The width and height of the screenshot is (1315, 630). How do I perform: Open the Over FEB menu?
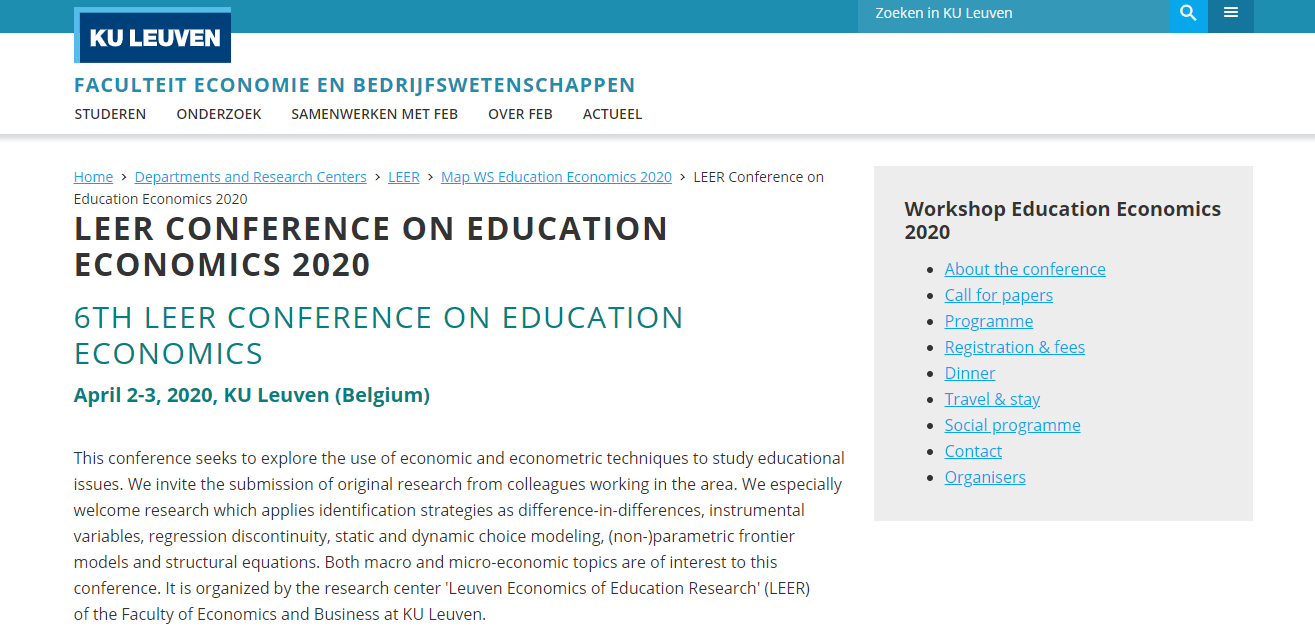pyautogui.click(x=520, y=114)
